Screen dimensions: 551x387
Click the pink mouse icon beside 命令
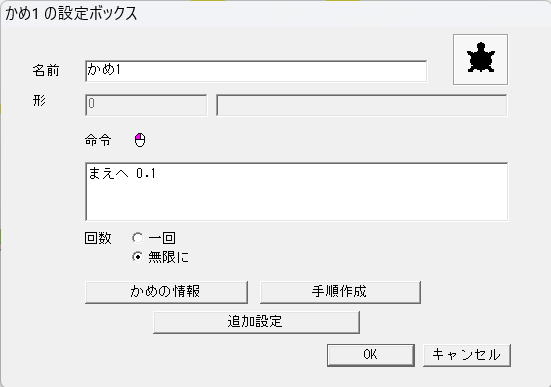[140, 140]
